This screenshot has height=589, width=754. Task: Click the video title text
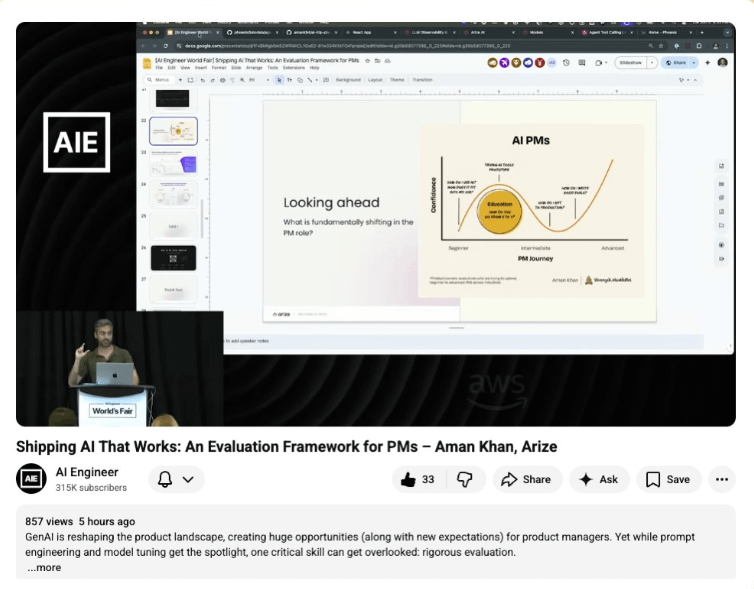287,447
